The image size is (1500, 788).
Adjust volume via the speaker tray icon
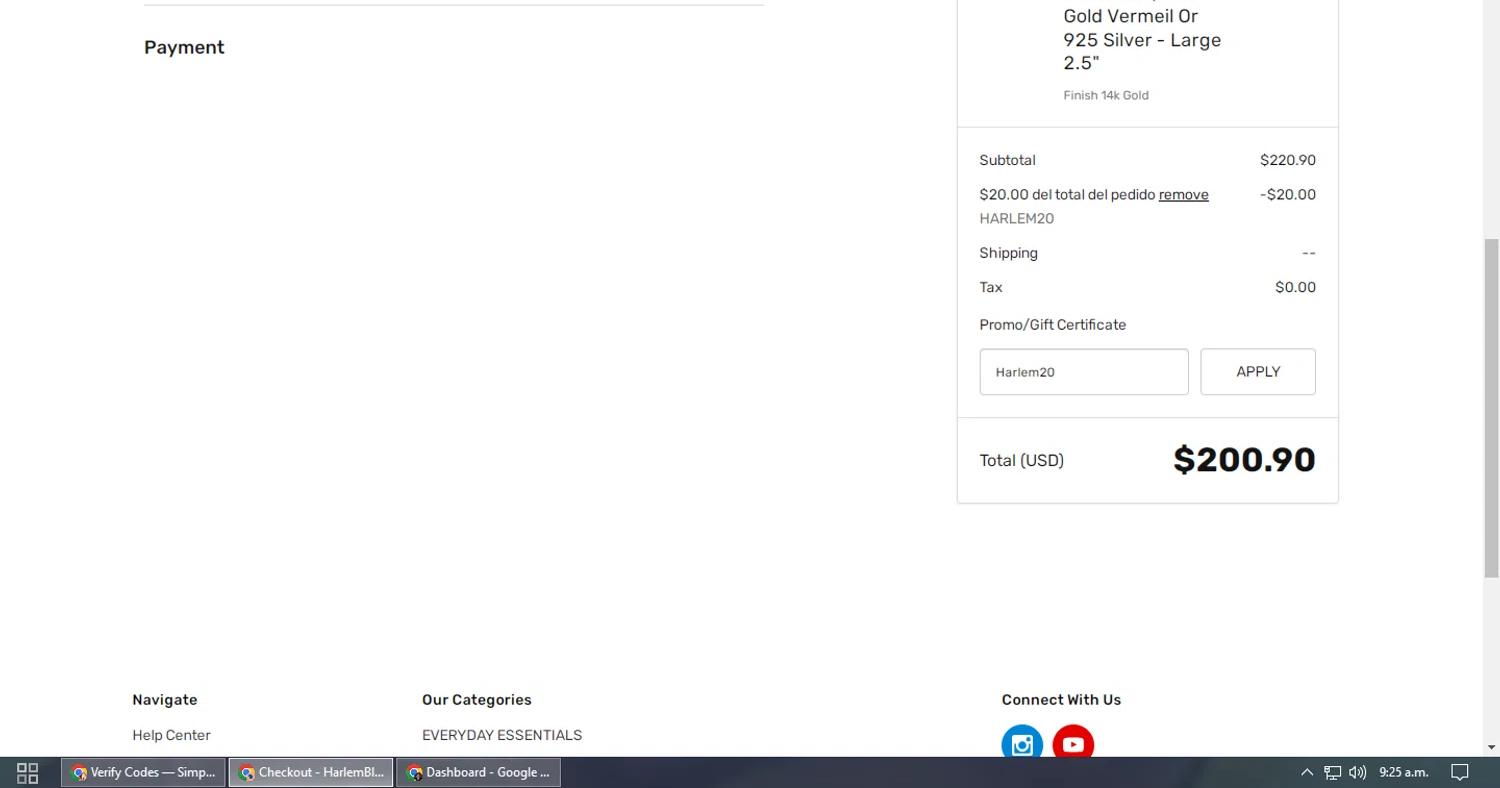pyautogui.click(x=1357, y=772)
